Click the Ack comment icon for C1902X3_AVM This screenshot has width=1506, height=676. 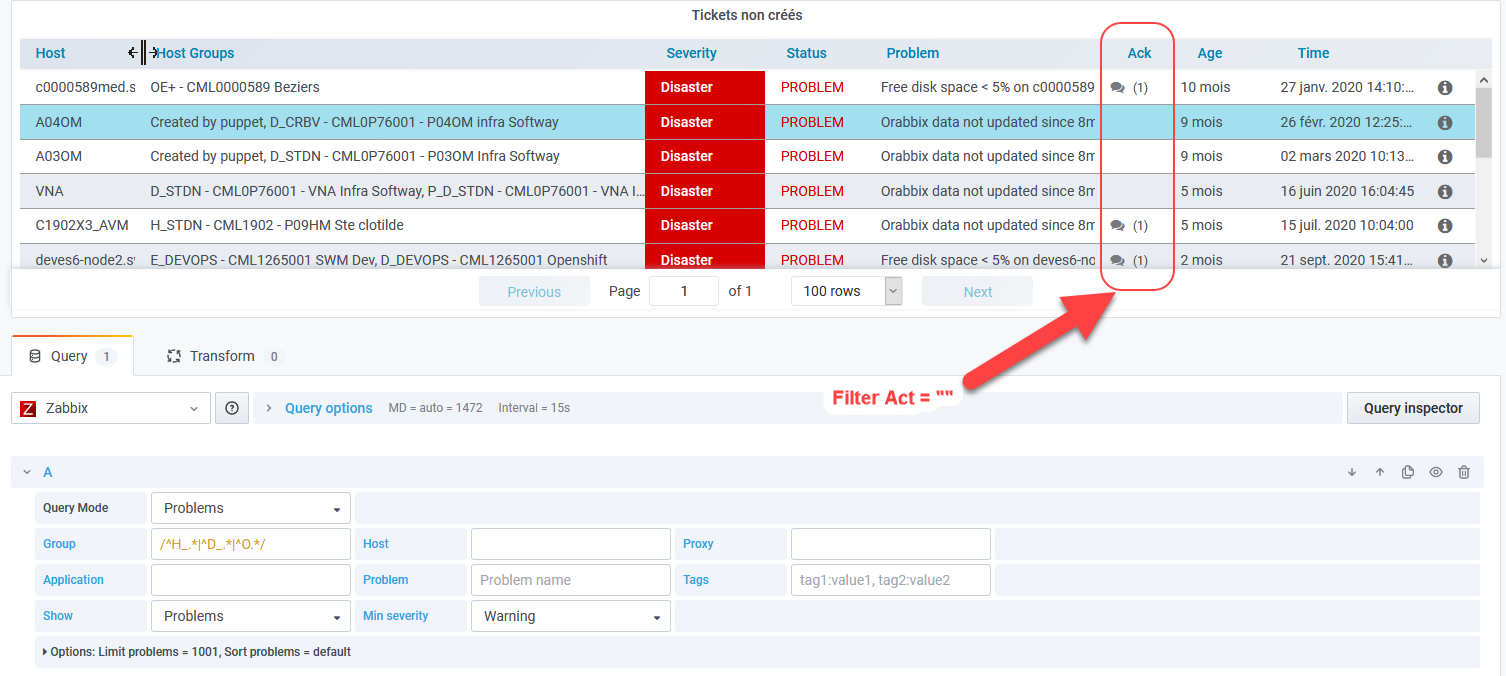pyautogui.click(x=1117, y=225)
